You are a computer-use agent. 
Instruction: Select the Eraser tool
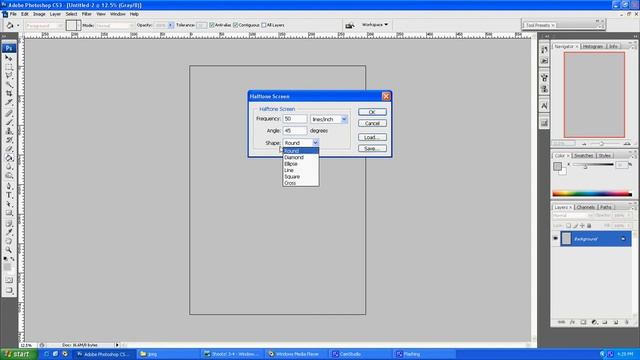point(9,149)
